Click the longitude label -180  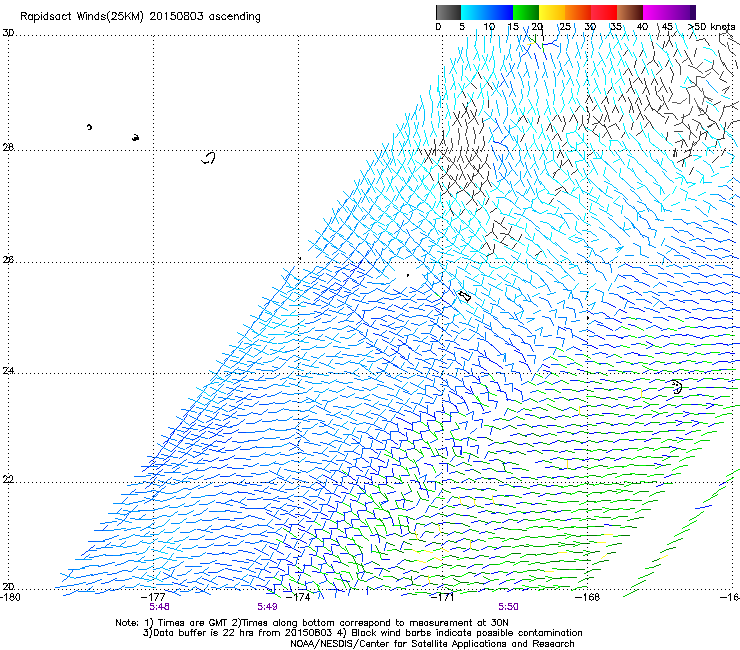pyautogui.click(x=10, y=597)
